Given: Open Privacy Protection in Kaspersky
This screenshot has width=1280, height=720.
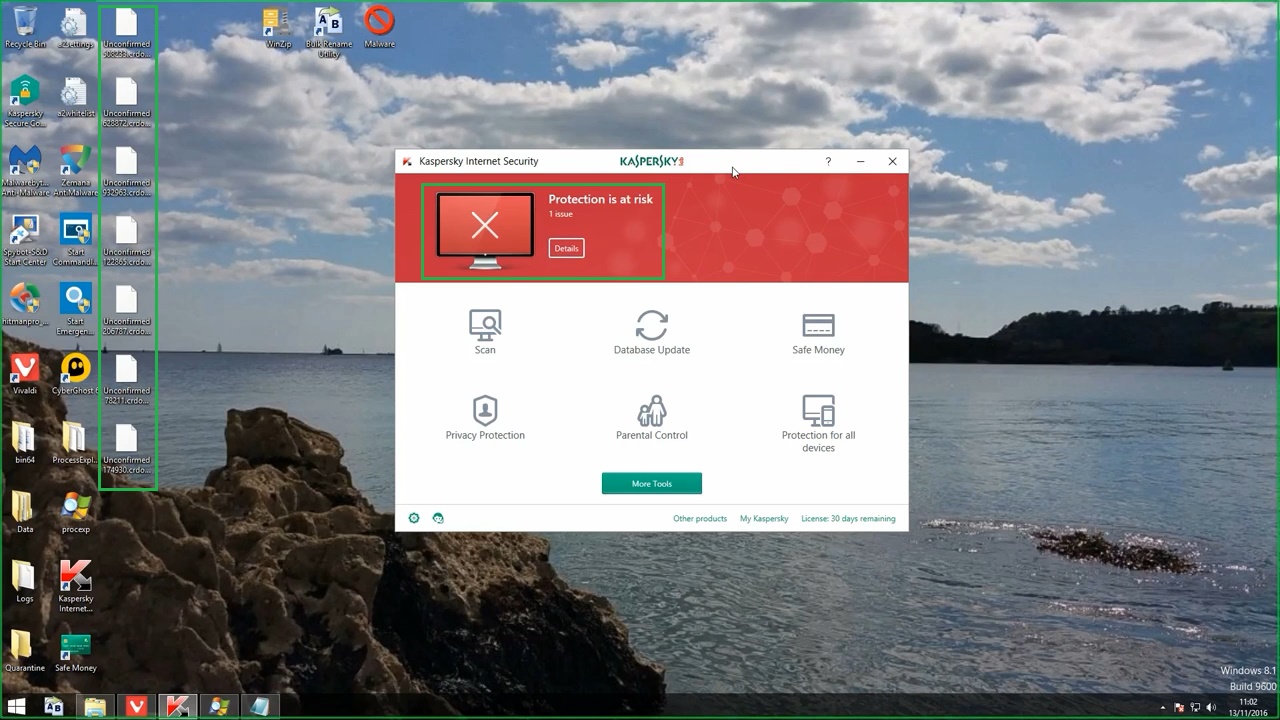Looking at the screenshot, I should tap(485, 418).
